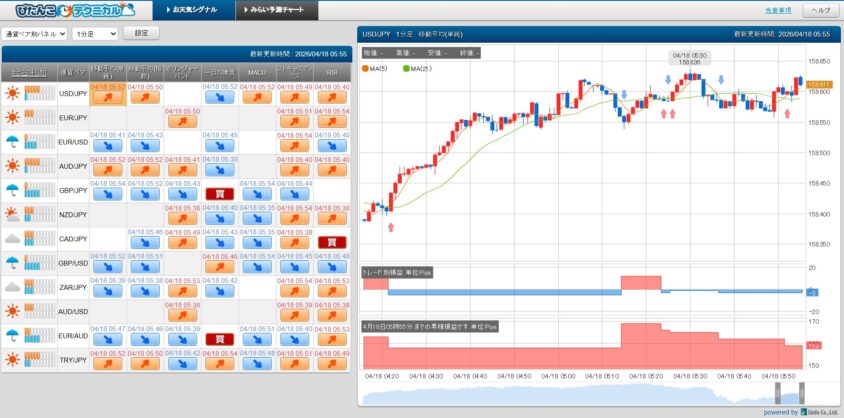
Task: Click the CAD/JPY cloudy weather icon
Action: click(x=13, y=238)
